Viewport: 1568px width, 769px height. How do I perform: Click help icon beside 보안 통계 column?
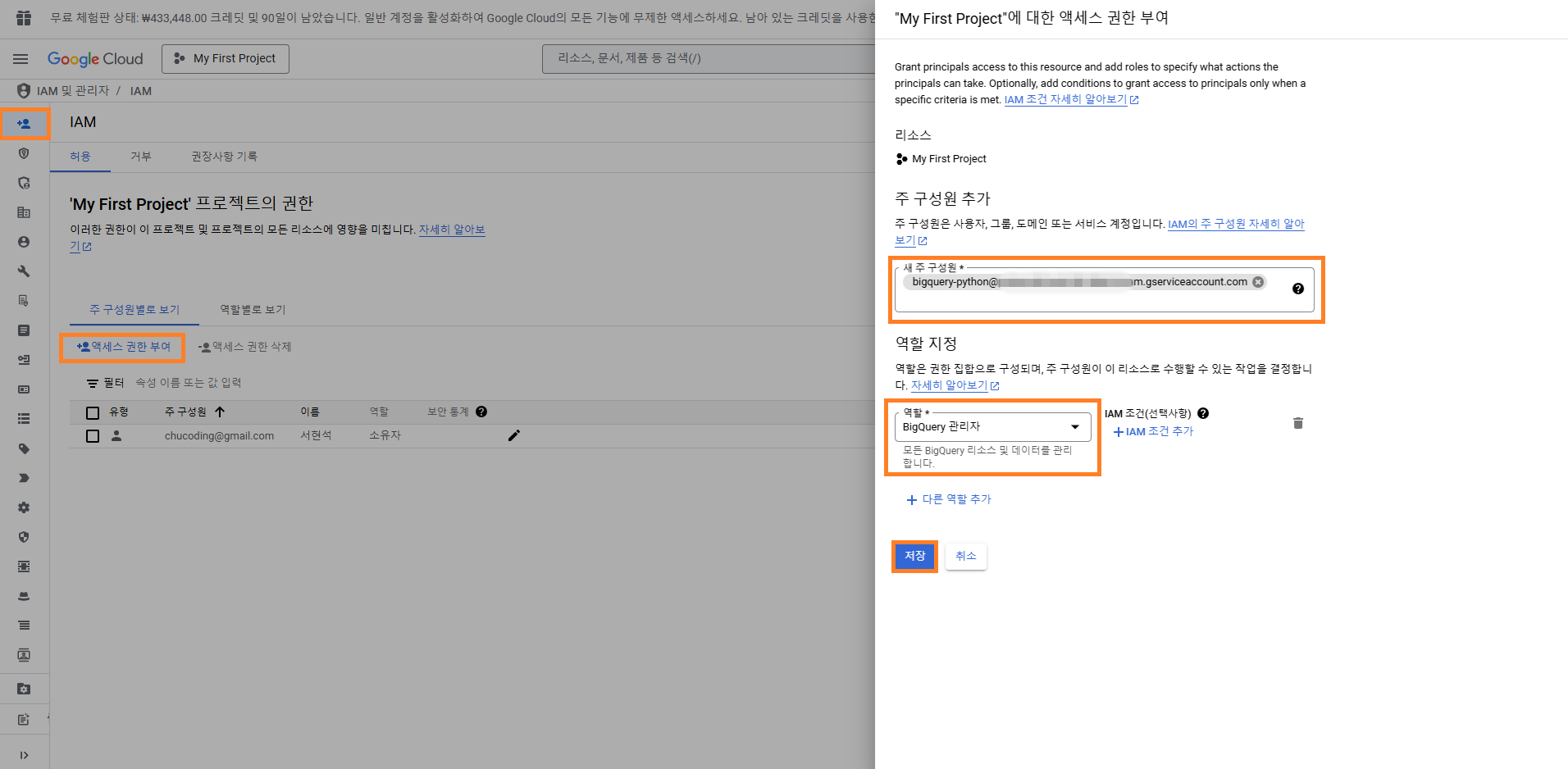(481, 412)
